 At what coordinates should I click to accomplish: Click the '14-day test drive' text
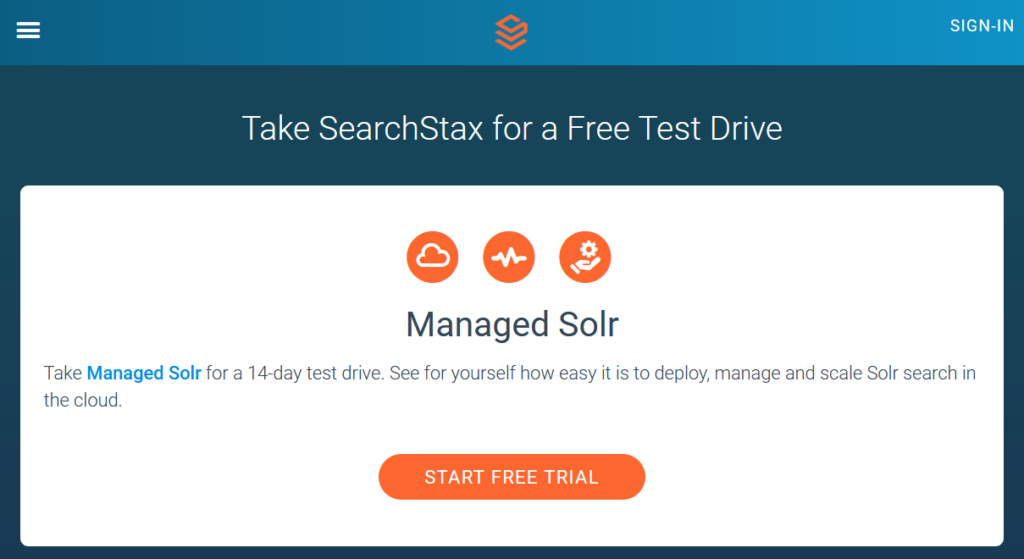click(315, 373)
